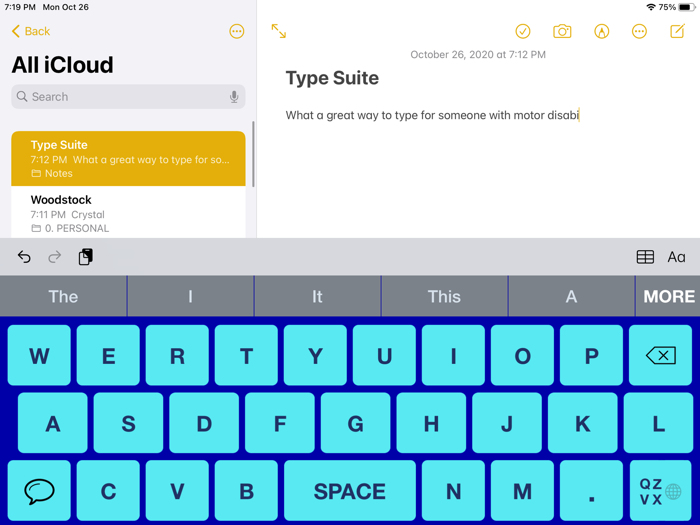Tap the QZVX globe key

(x=661, y=491)
